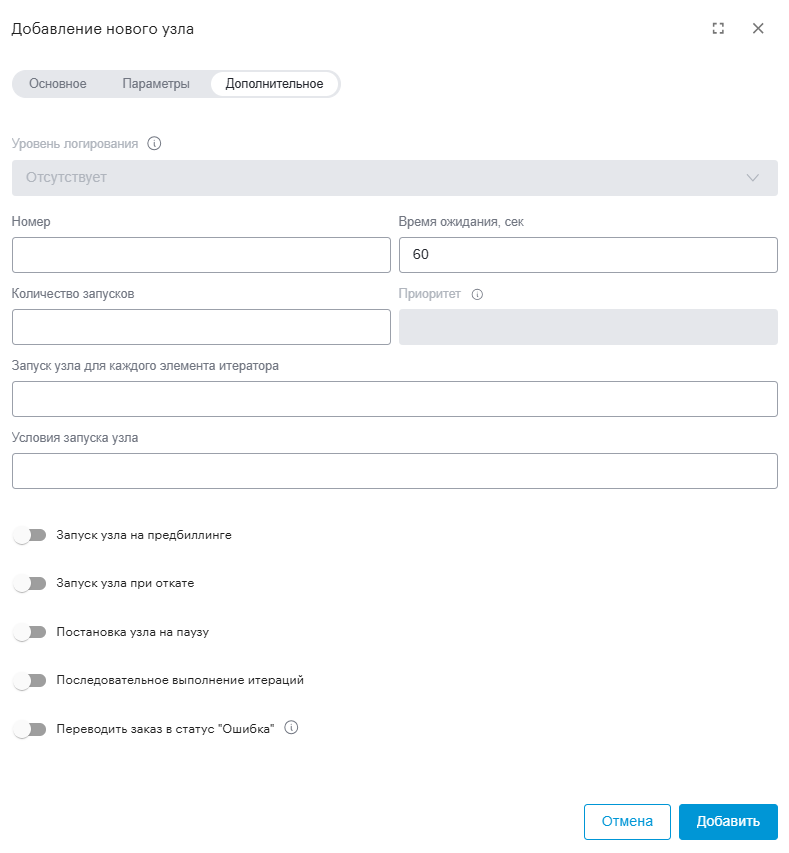Close the new node dialog
Screen dimensions: 789x853
(x=758, y=28)
